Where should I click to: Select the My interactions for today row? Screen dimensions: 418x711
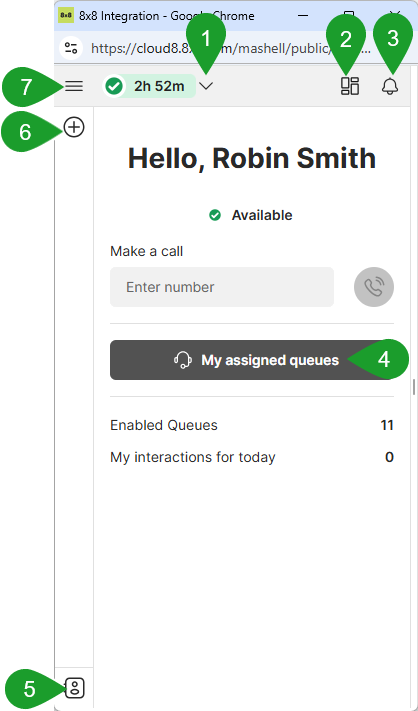click(x=252, y=457)
